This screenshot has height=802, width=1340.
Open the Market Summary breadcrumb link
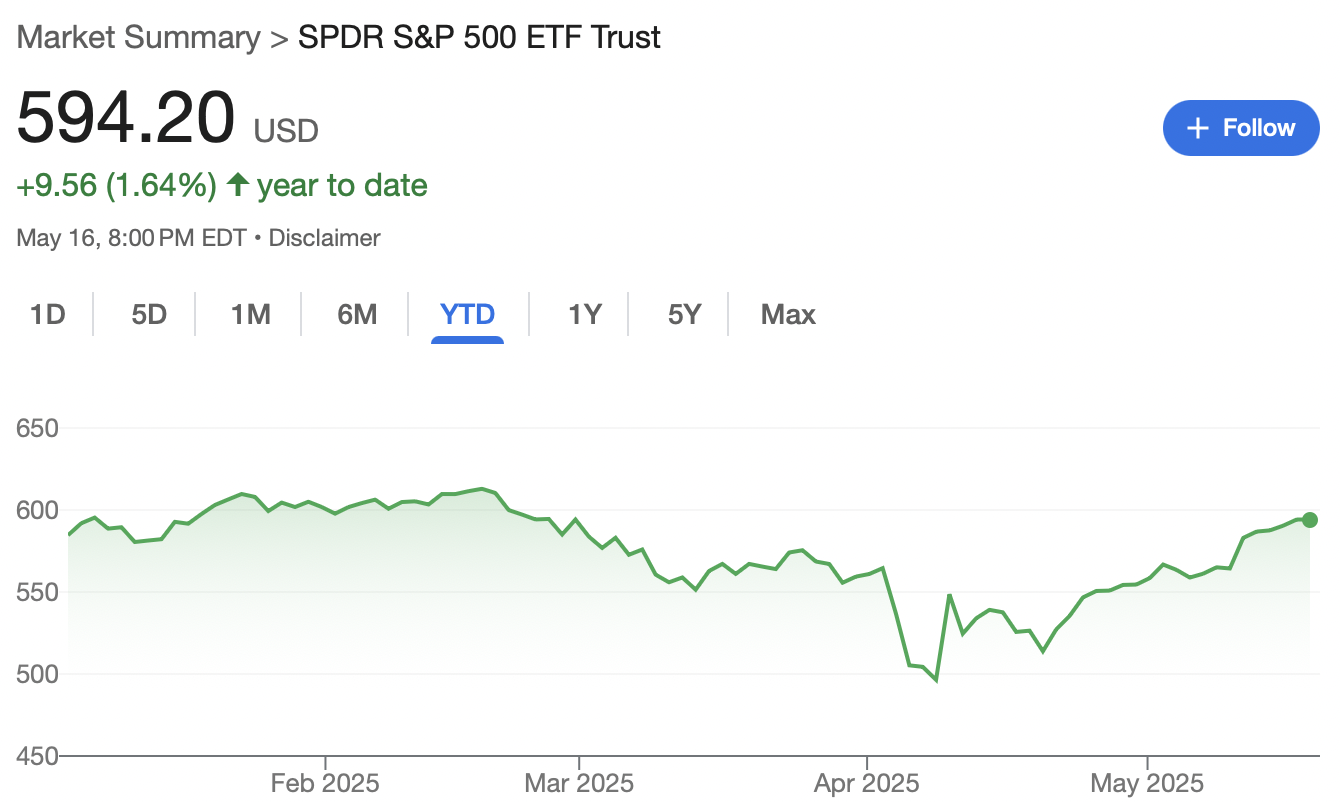pyautogui.click(x=138, y=38)
